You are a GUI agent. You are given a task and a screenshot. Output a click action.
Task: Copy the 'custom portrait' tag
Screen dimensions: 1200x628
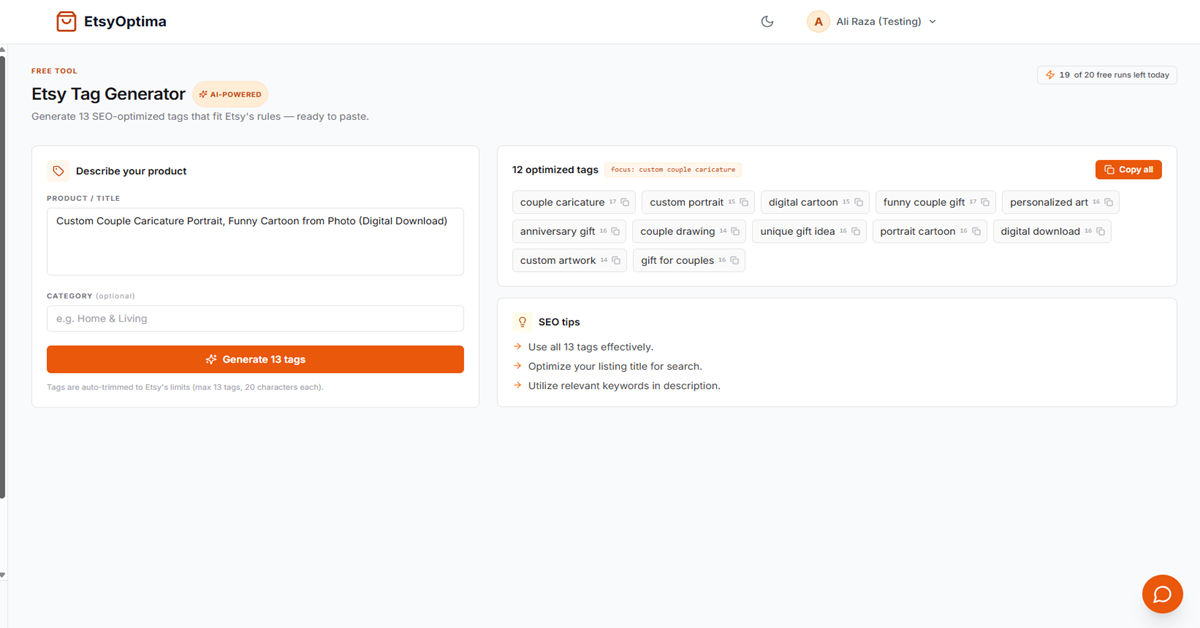click(744, 203)
